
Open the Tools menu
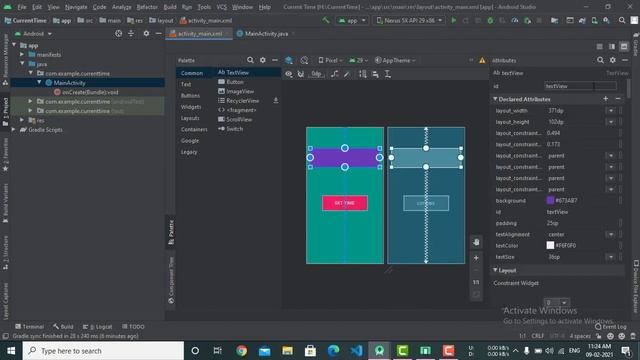(x=204, y=7)
